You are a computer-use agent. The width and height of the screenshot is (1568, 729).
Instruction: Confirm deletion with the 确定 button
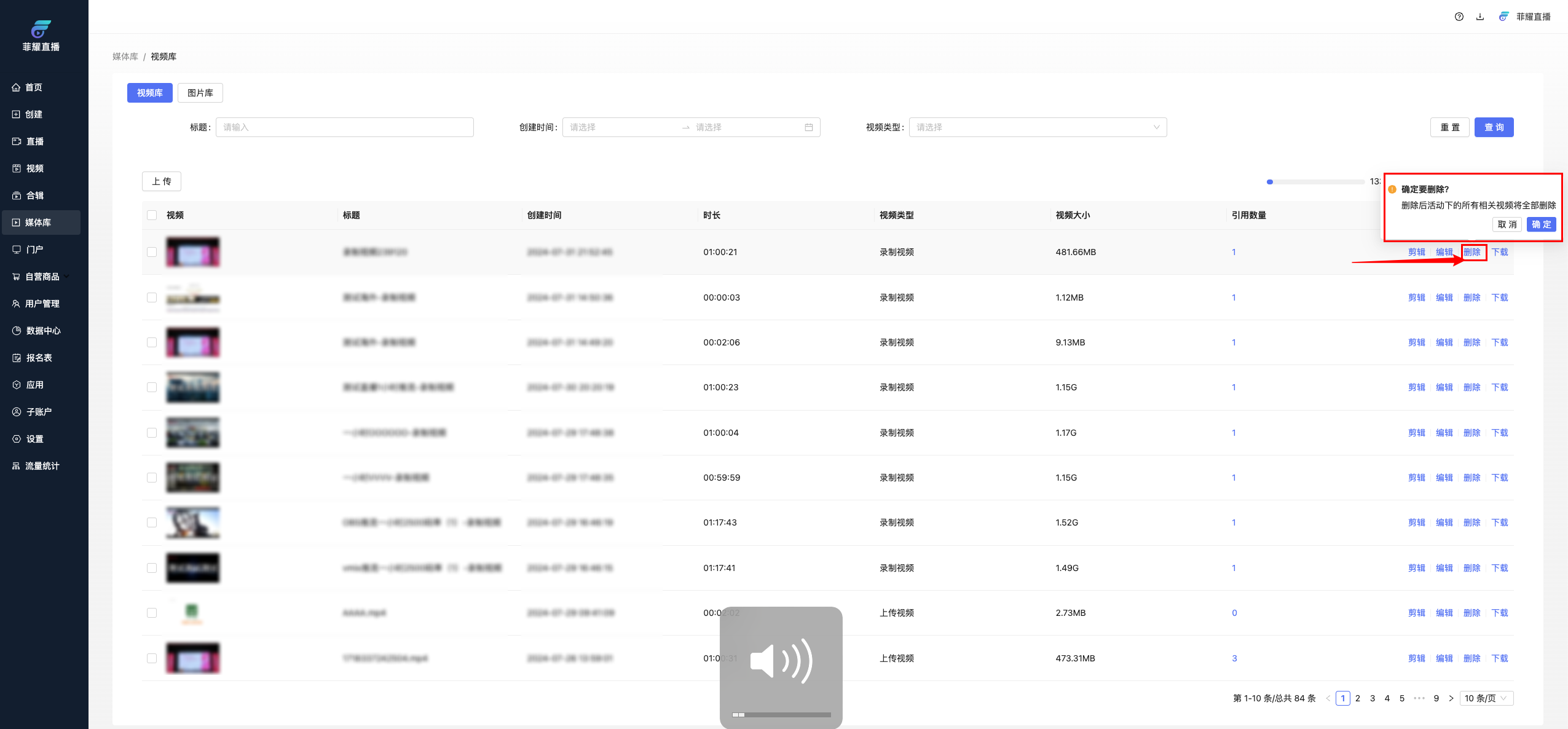[x=1541, y=224]
